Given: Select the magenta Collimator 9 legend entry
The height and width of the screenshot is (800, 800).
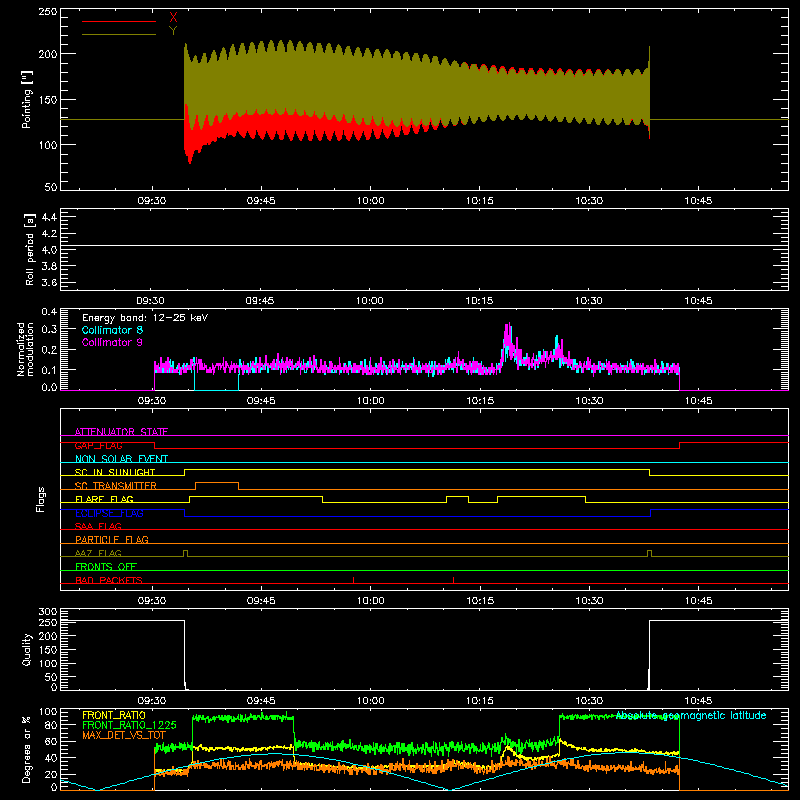Looking at the screenshot, I should 112,342.
